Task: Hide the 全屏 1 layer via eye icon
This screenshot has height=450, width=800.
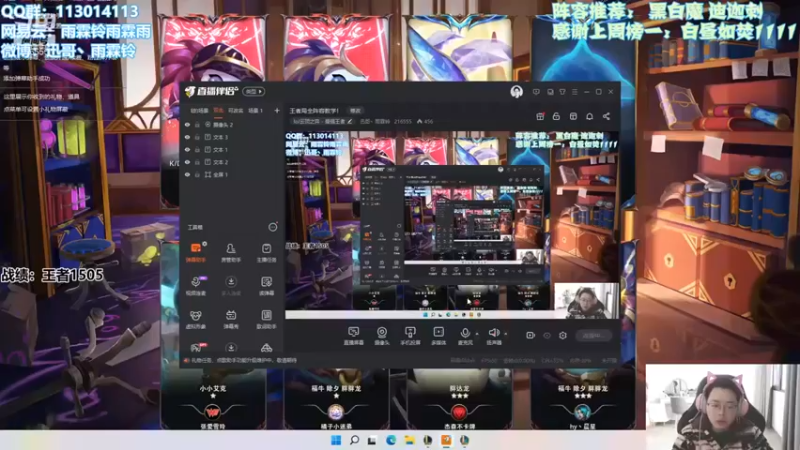Action: 187,174
